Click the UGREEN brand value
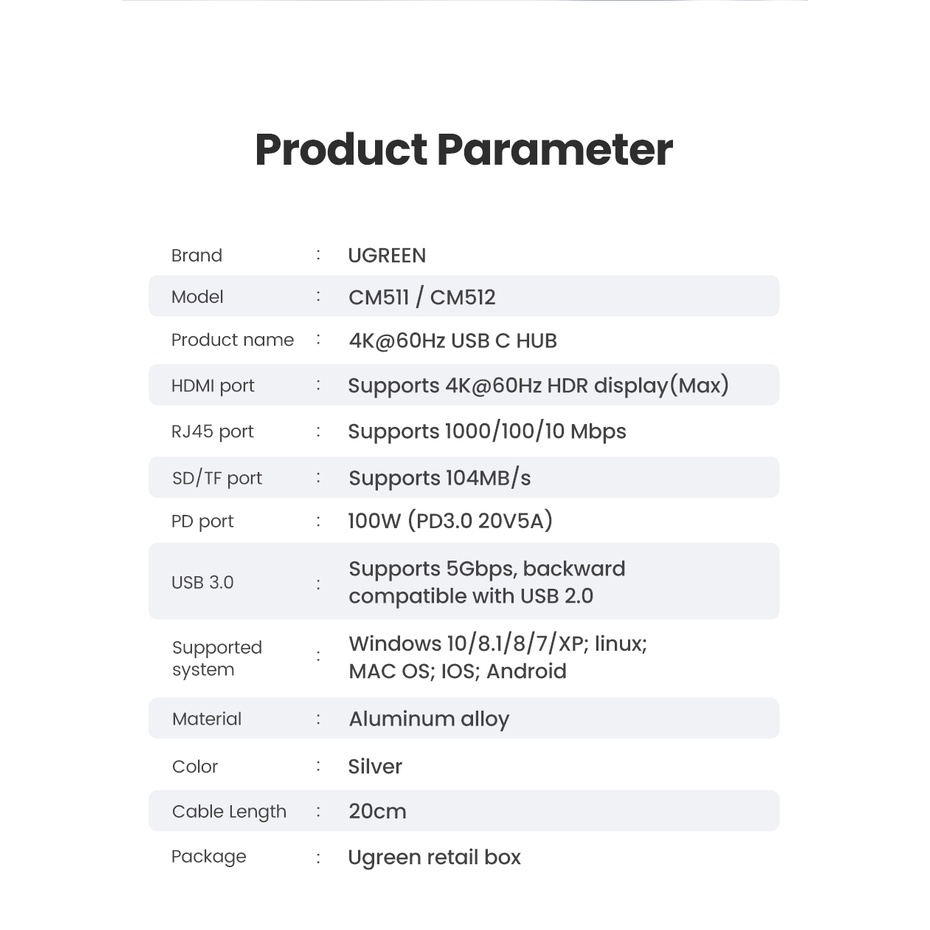 point(387,255)
